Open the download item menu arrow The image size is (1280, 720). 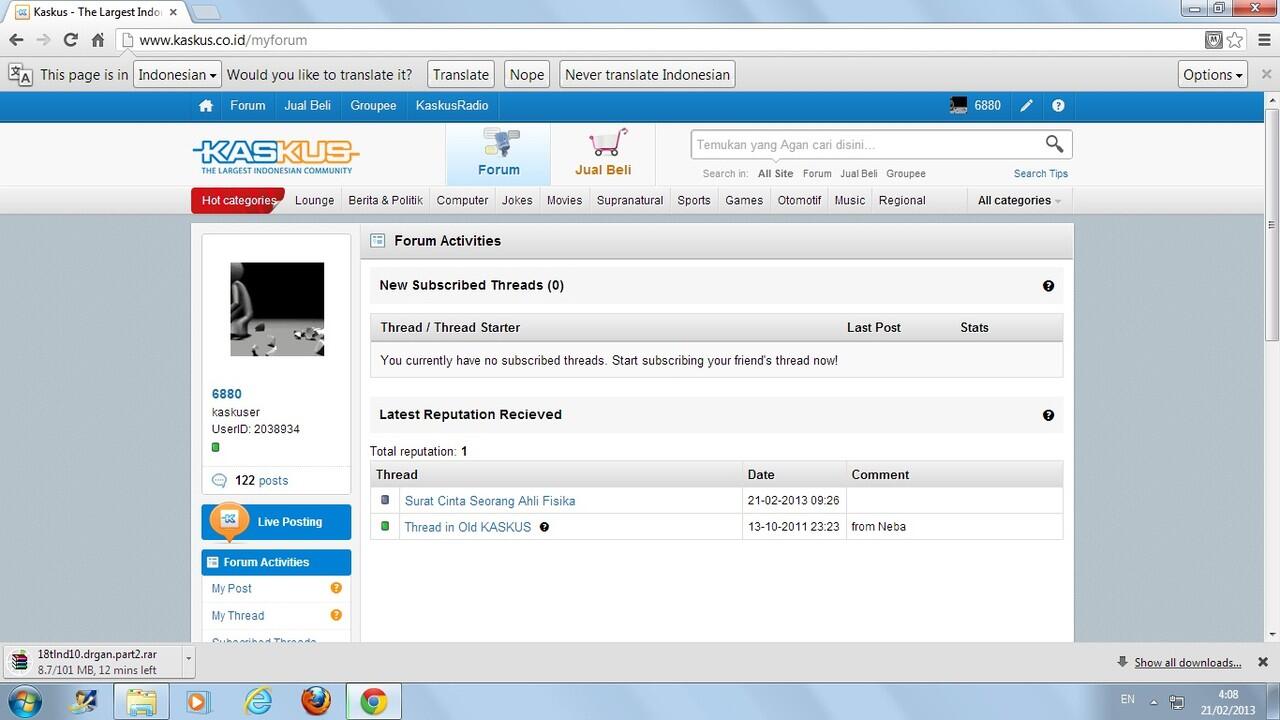tap(189, 662)
